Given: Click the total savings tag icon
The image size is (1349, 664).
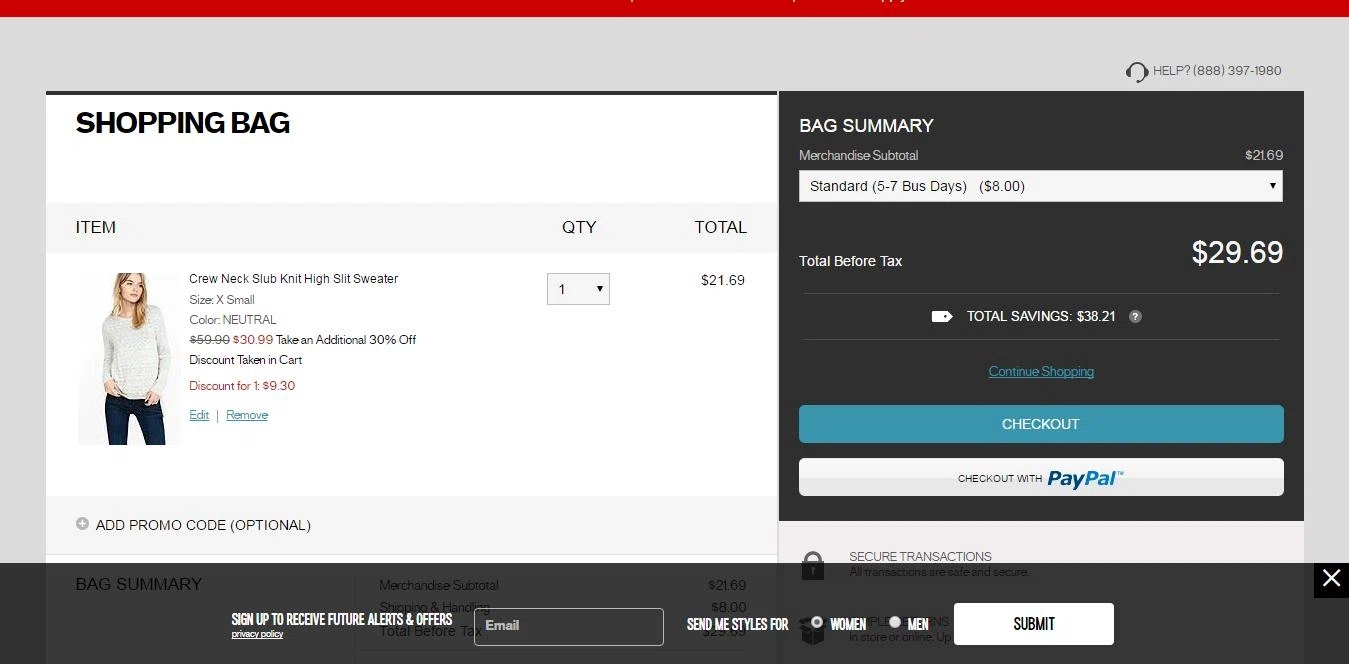Looking at the screenshot, I should [941, 316].
